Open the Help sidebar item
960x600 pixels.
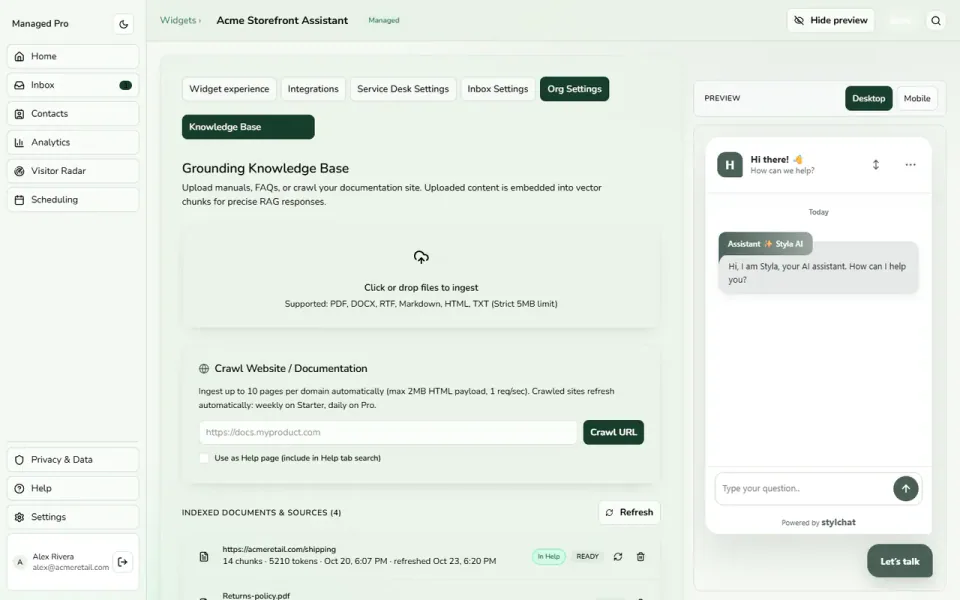[x=73, y=489]
